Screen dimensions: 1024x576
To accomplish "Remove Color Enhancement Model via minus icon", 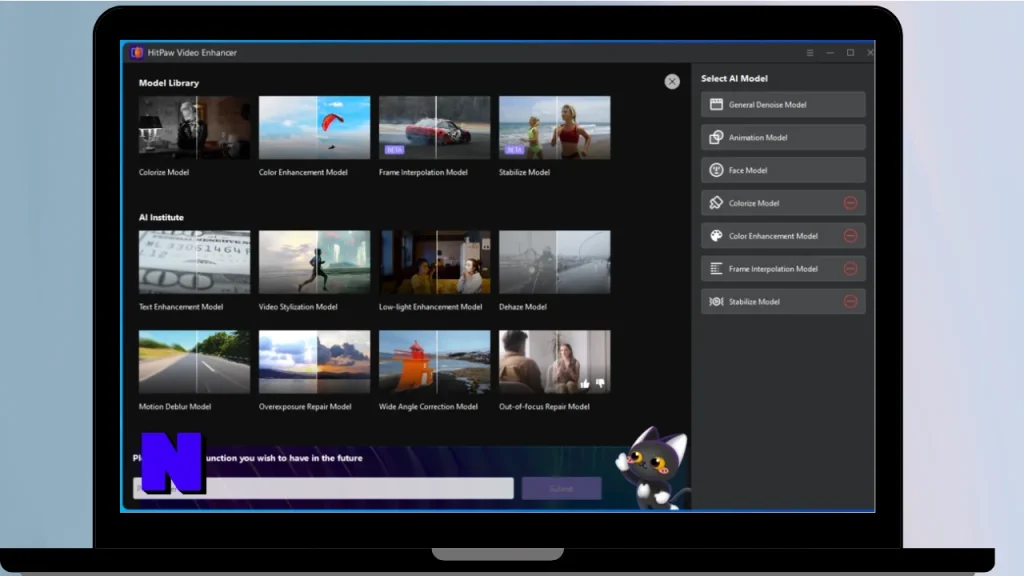I will click(850, 236).
